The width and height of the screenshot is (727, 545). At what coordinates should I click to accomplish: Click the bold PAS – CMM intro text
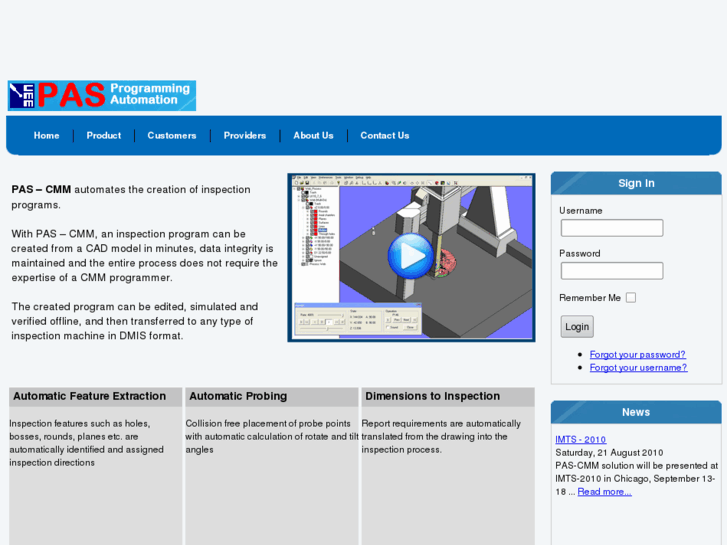[x=41, y=189]
